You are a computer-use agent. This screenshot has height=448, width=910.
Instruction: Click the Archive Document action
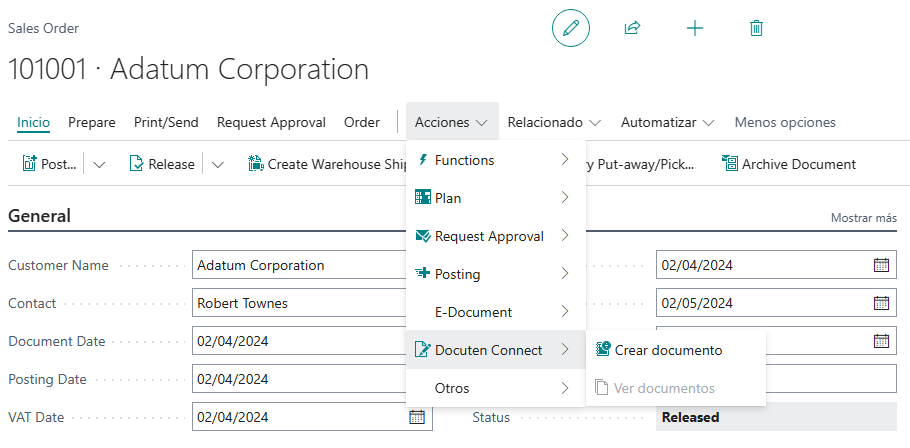coord(788,164)
